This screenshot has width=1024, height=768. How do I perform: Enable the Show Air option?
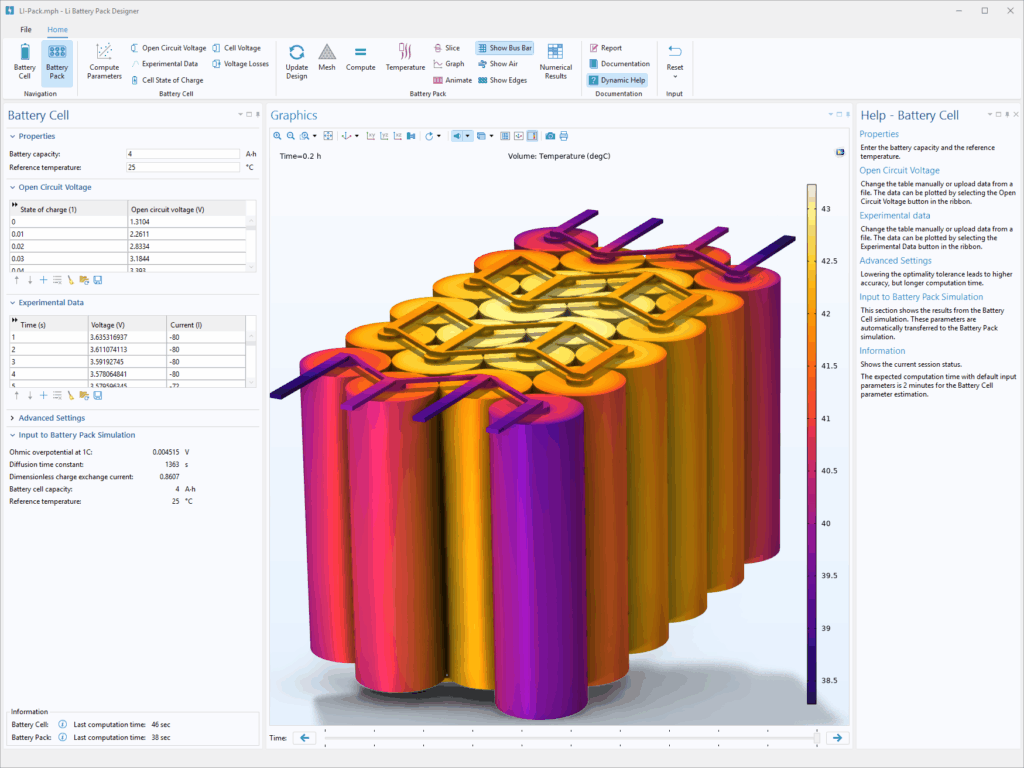coord(498,64)
